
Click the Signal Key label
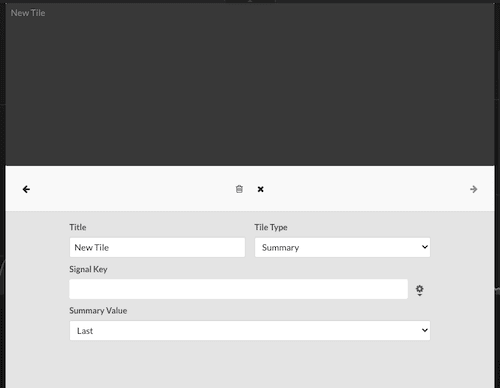click(88, 269)
